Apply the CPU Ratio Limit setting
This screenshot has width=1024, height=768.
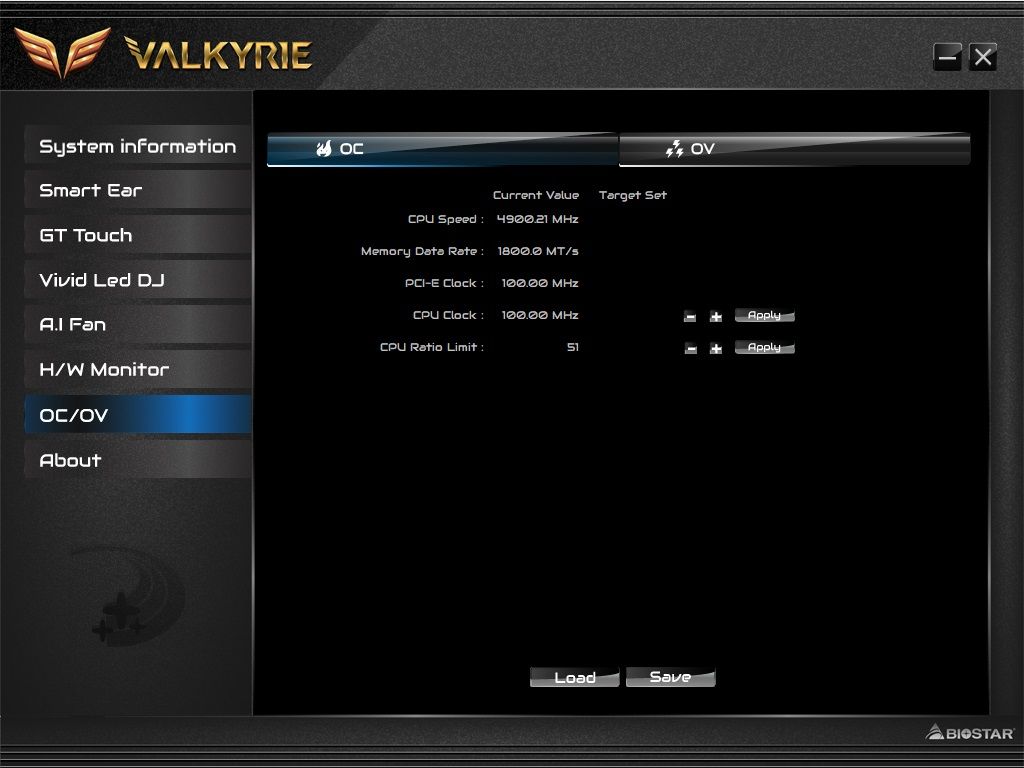coord(765,347)
